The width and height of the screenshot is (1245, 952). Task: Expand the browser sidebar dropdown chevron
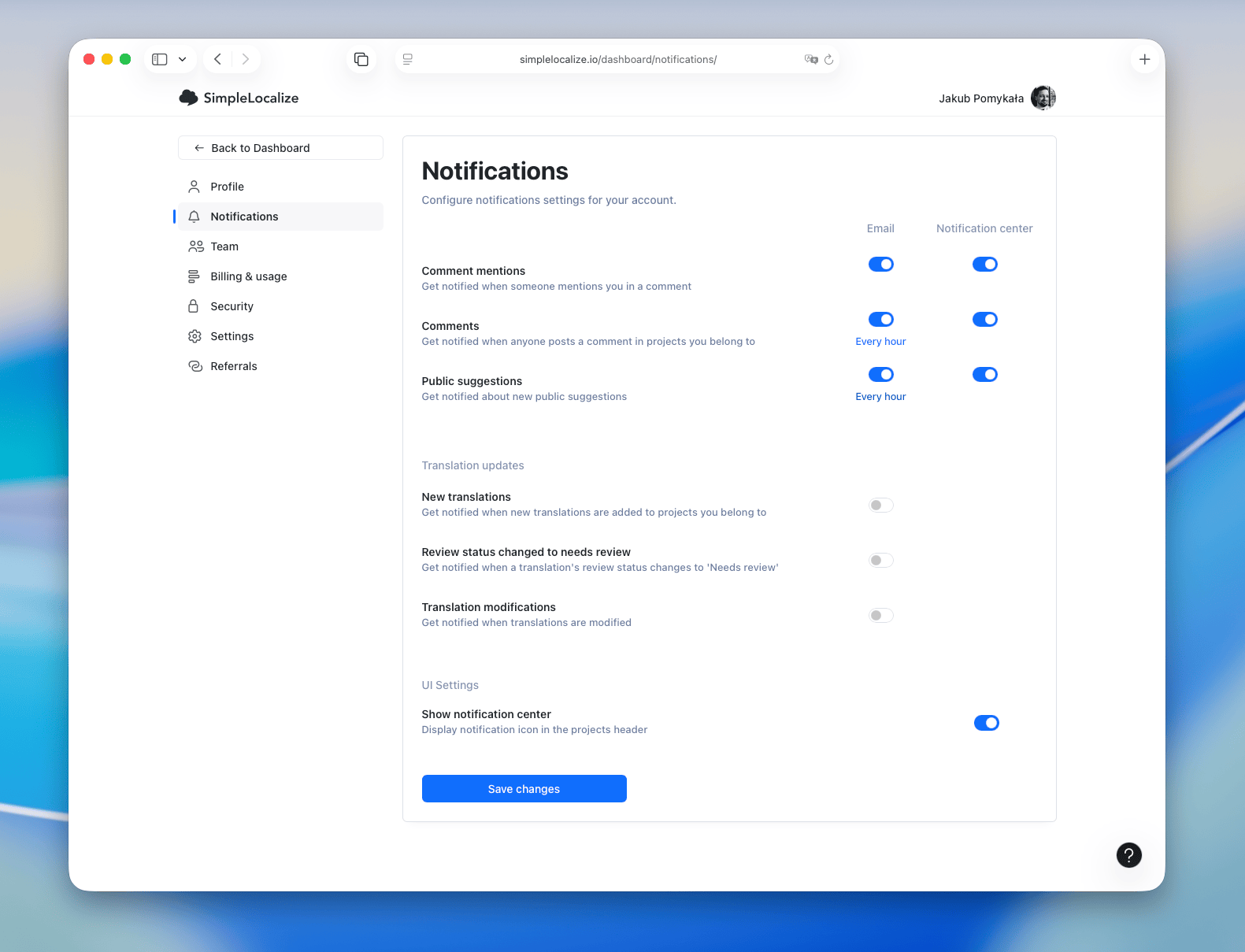coord(182,59)
